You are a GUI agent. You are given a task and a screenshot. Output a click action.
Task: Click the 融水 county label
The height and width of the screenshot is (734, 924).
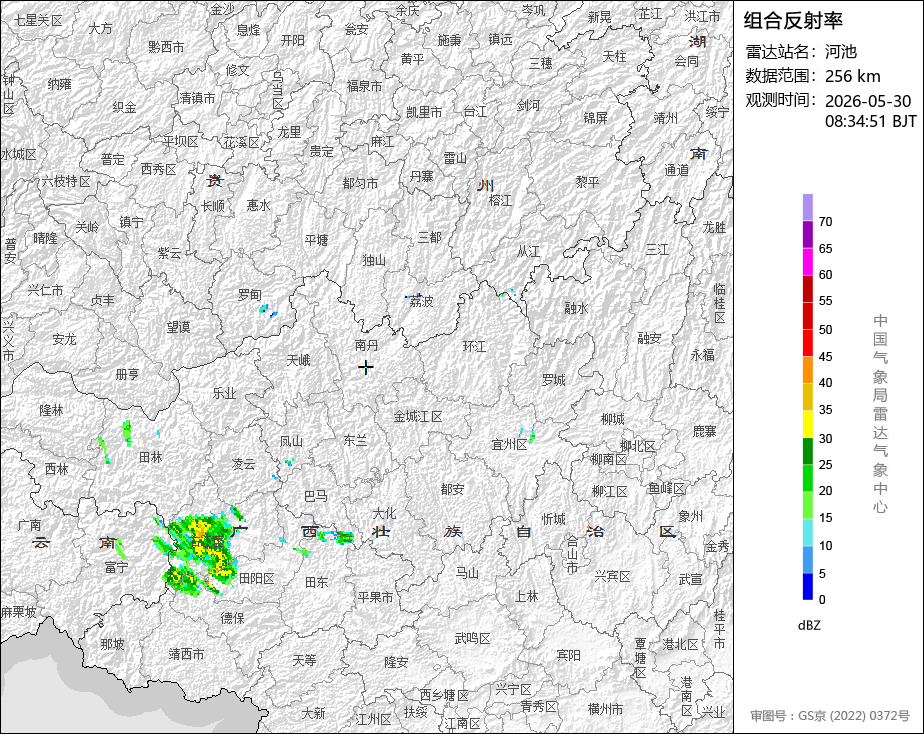(x=576, y=308)
